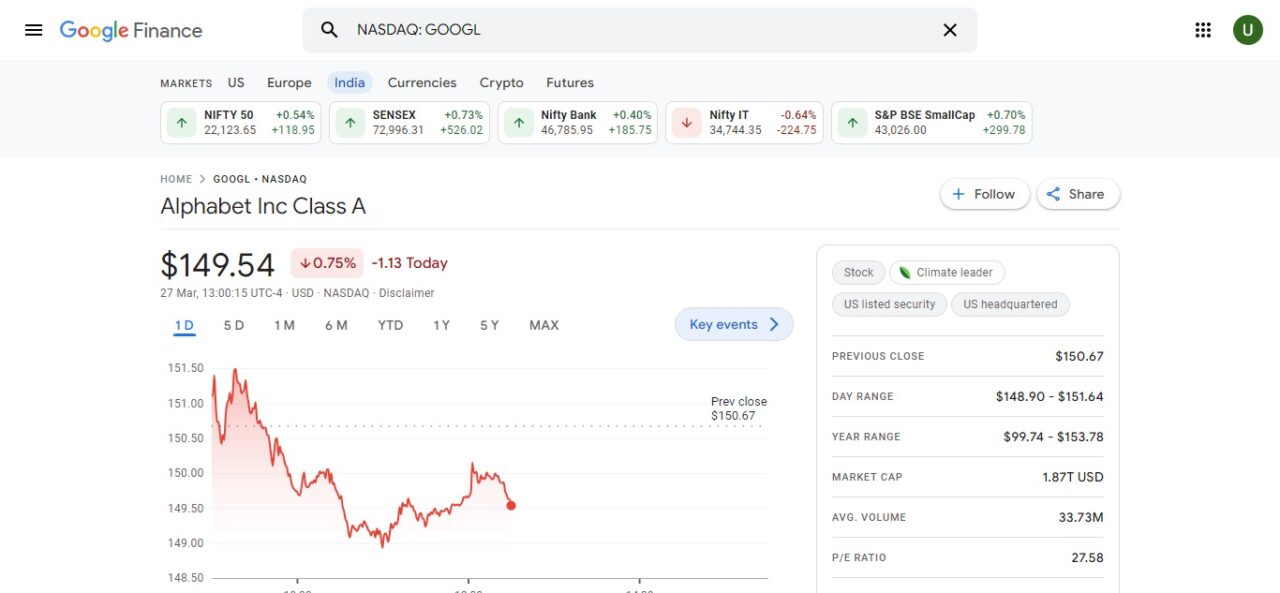Image resolution: width=1280 pixels, height=593 pixels.
Task: Click the AVG. VOLUME value 33.73M
Action: pos(1081,517)
